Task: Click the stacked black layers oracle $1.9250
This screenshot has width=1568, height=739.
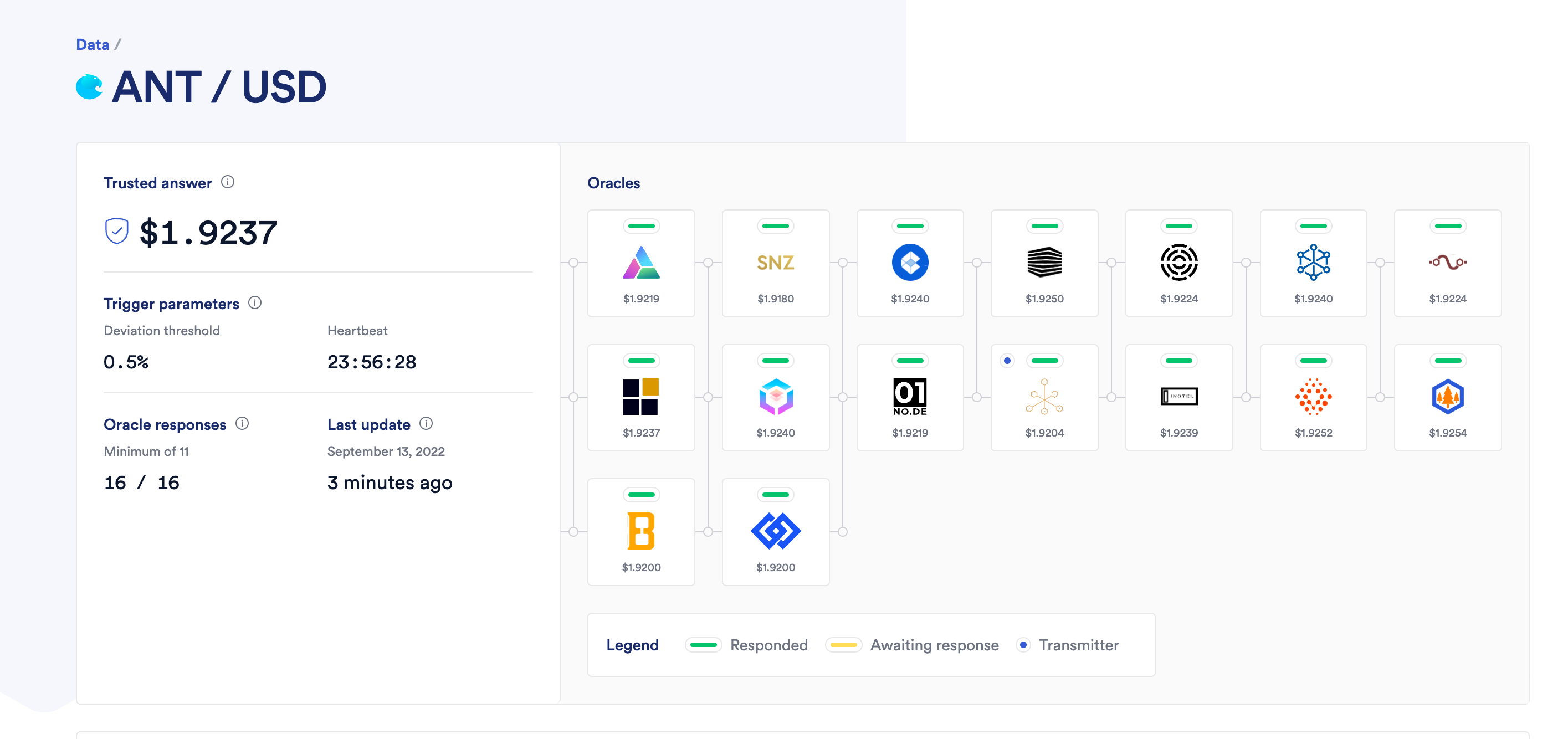Action: click(x=1044, y=263)
